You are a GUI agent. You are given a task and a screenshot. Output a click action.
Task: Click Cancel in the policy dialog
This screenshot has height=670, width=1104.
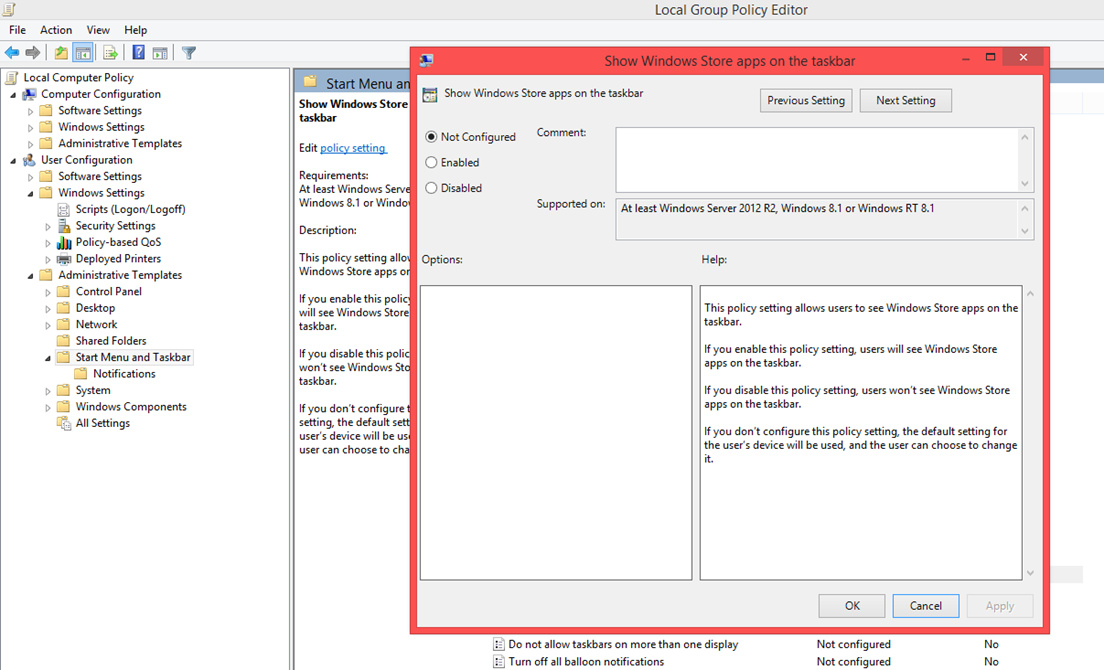pos(925,606)
